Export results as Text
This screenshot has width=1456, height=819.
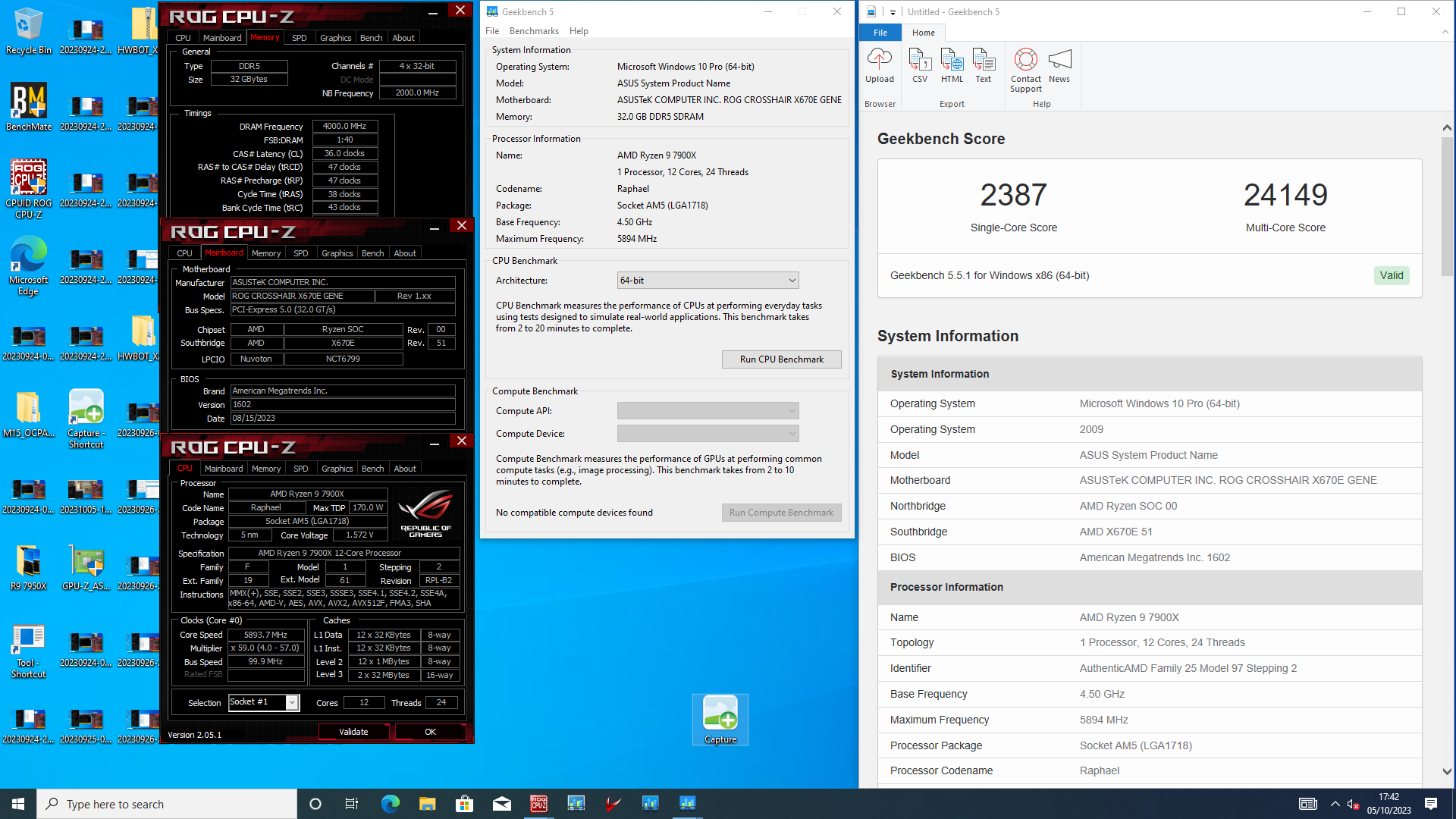click(983, 65)
